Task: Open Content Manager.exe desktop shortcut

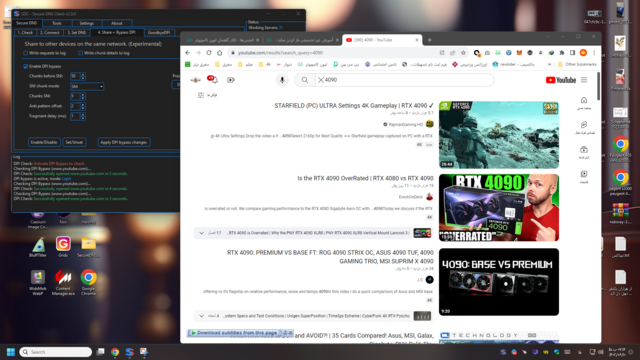Action: pos(63,282)
